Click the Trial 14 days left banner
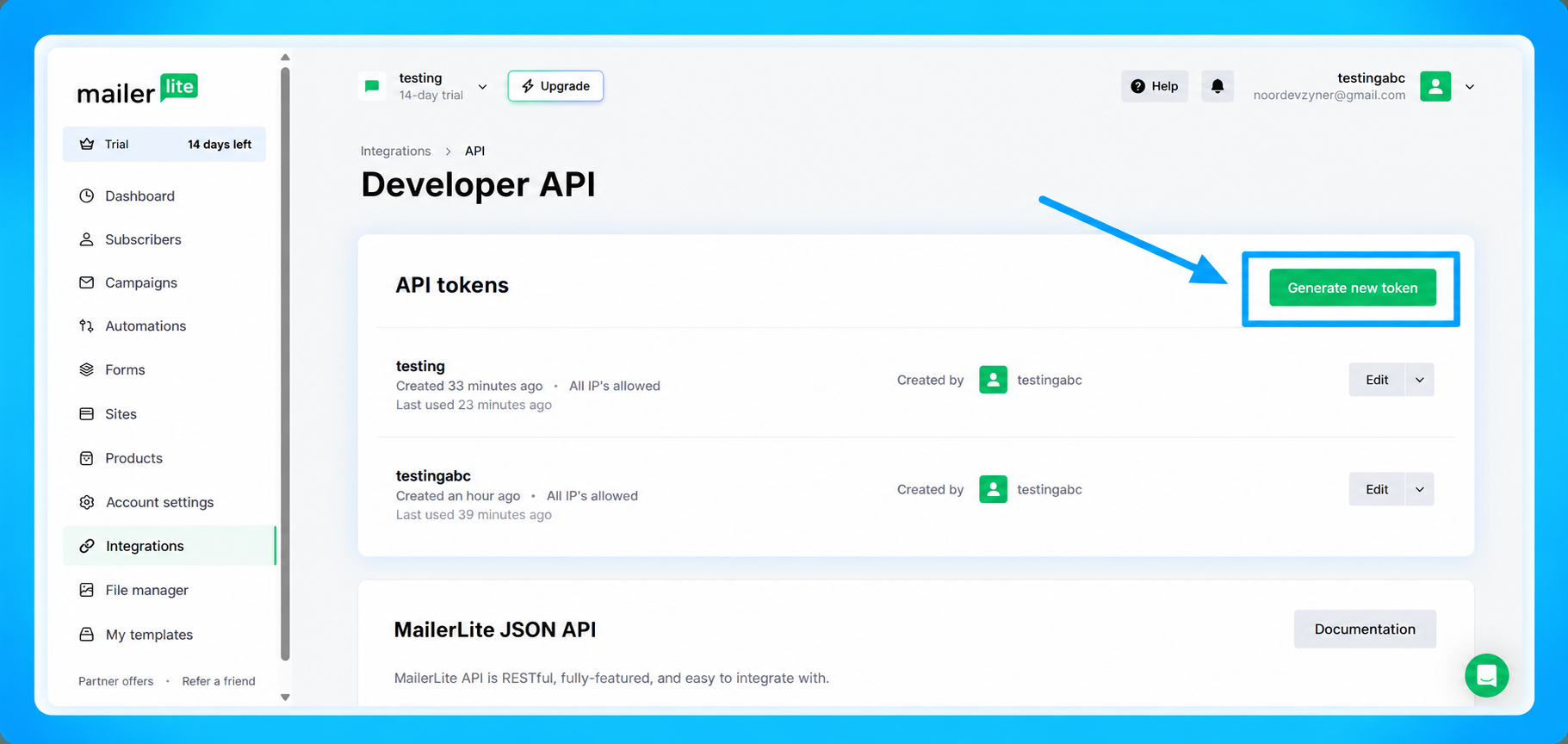The image size is (1568, 744). tap(164, 144)
